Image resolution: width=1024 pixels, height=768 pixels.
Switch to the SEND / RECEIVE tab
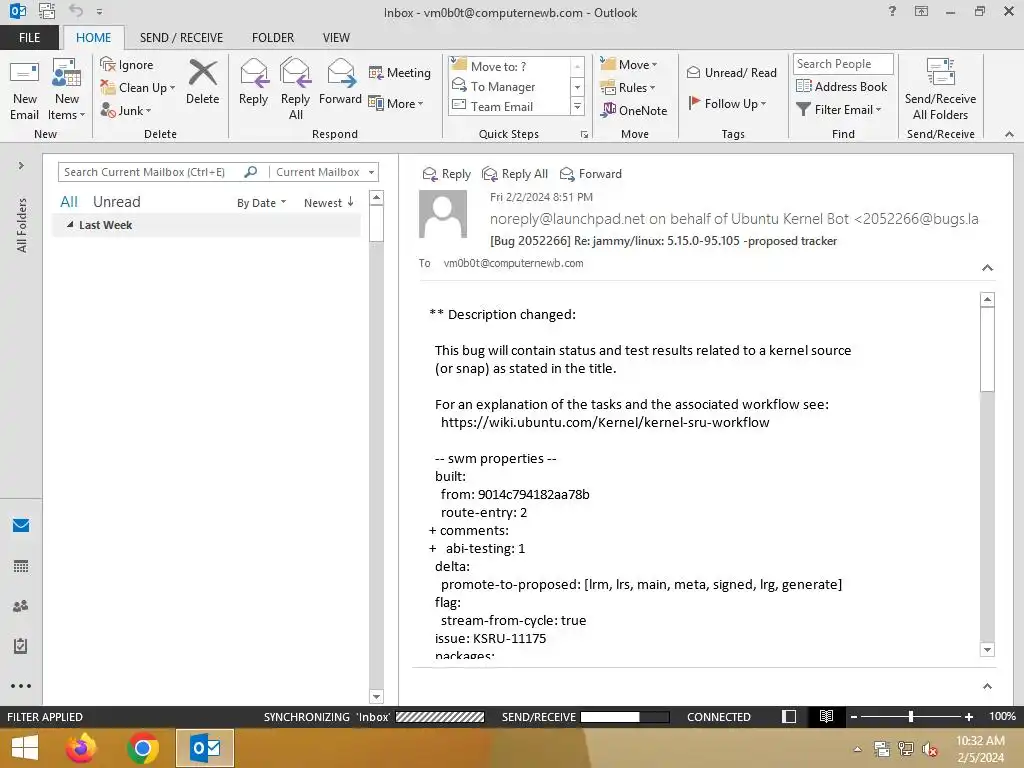point(181,37)
